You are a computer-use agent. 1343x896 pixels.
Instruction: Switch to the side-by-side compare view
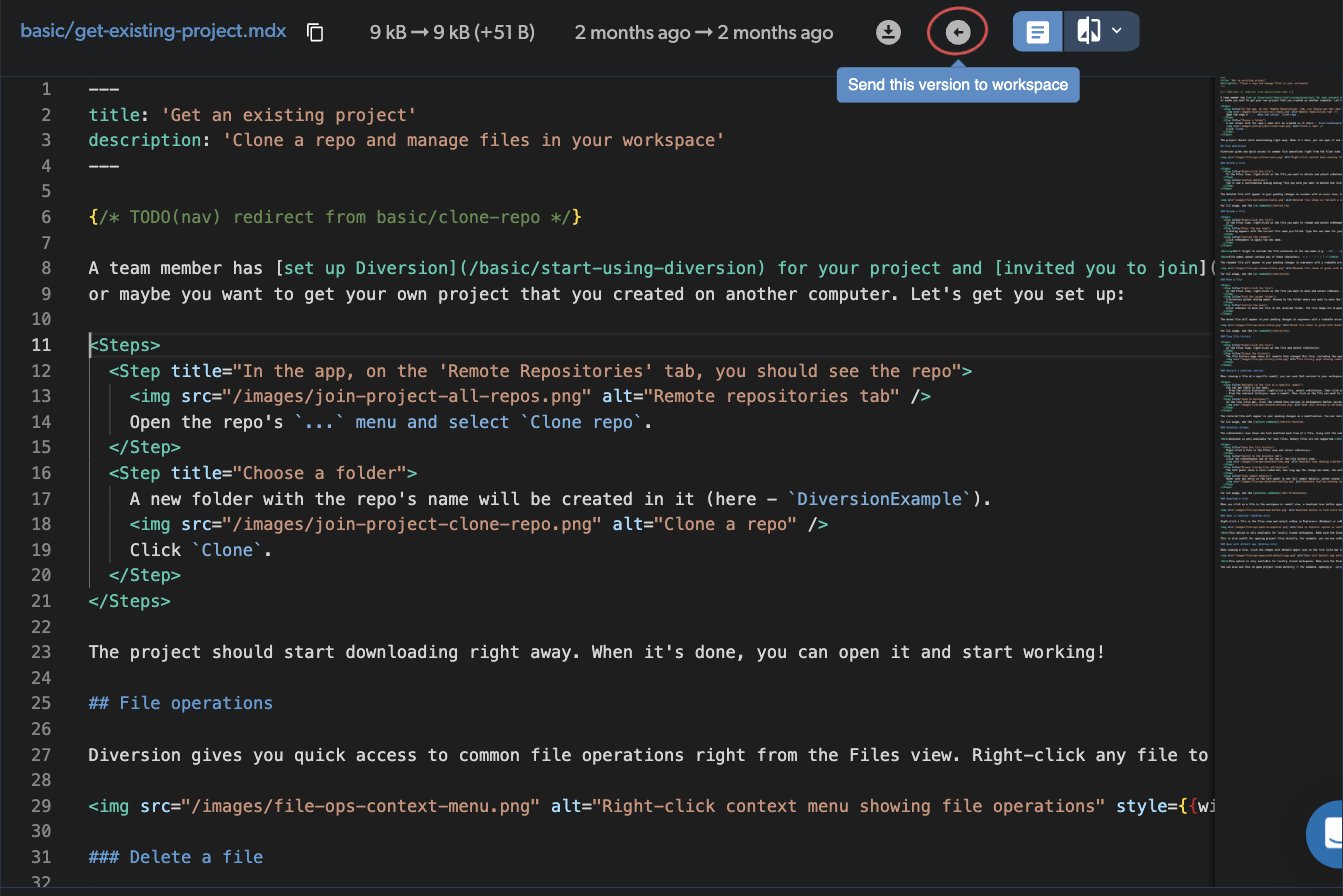1088,32
